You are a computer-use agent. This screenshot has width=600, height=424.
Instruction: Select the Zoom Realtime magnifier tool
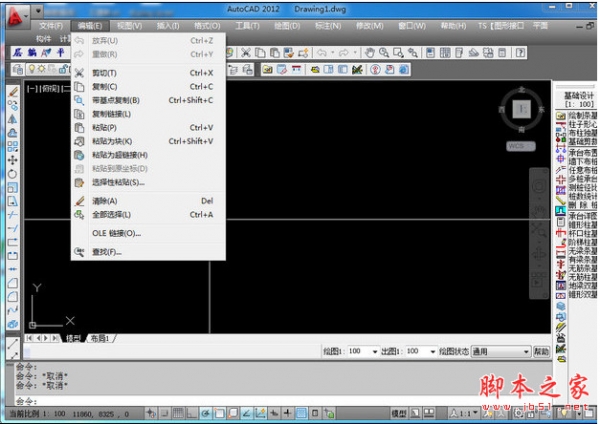(x=384, y=52)
